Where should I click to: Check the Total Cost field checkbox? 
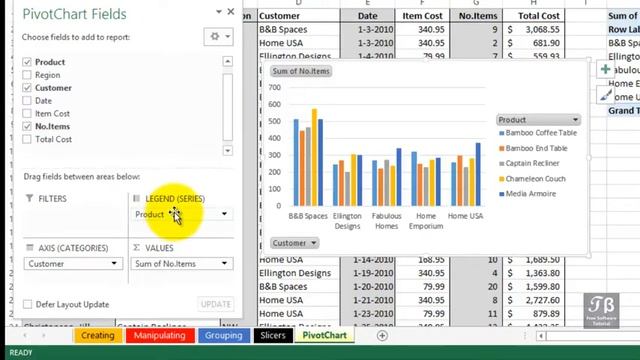[27, 139]
